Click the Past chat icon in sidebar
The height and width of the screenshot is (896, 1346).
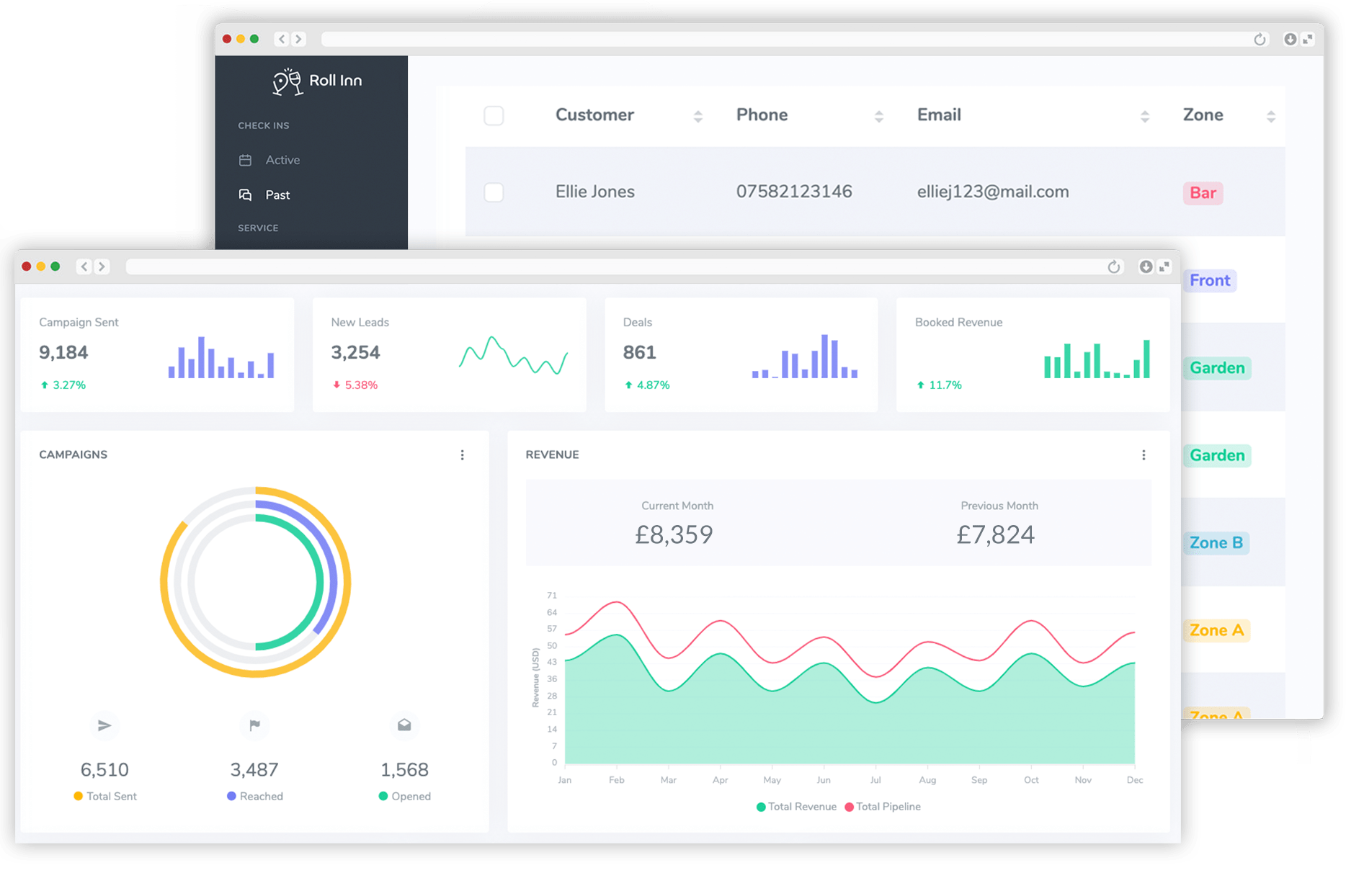click(x=245, y=194)
